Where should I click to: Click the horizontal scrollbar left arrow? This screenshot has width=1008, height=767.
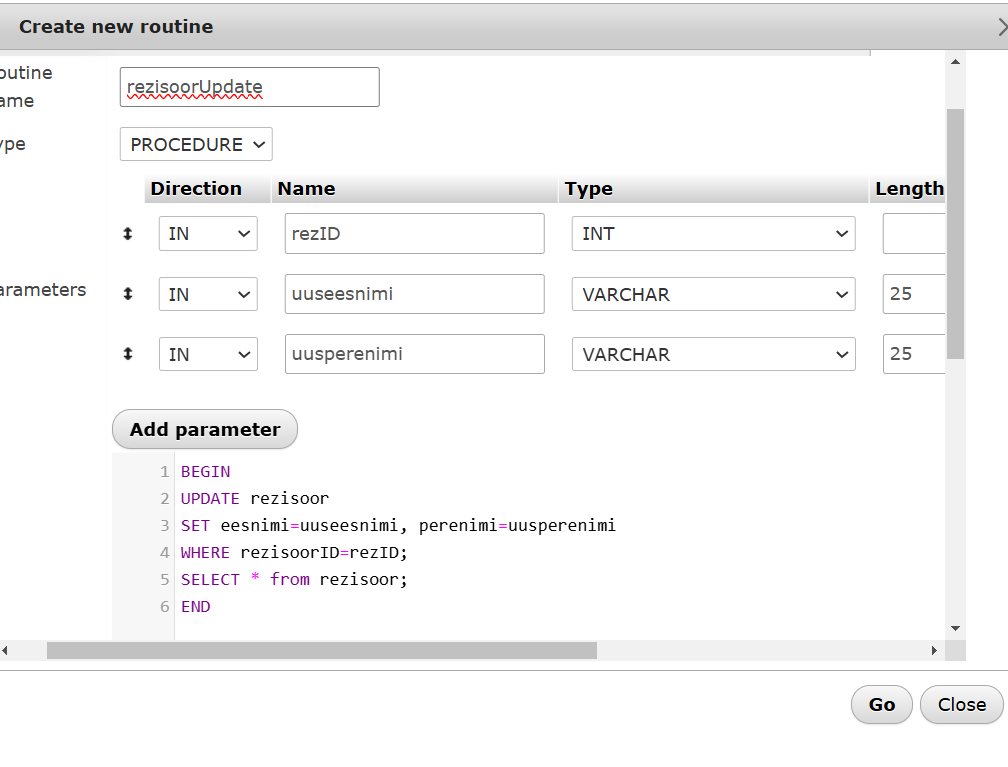click(x=5, y=650)
